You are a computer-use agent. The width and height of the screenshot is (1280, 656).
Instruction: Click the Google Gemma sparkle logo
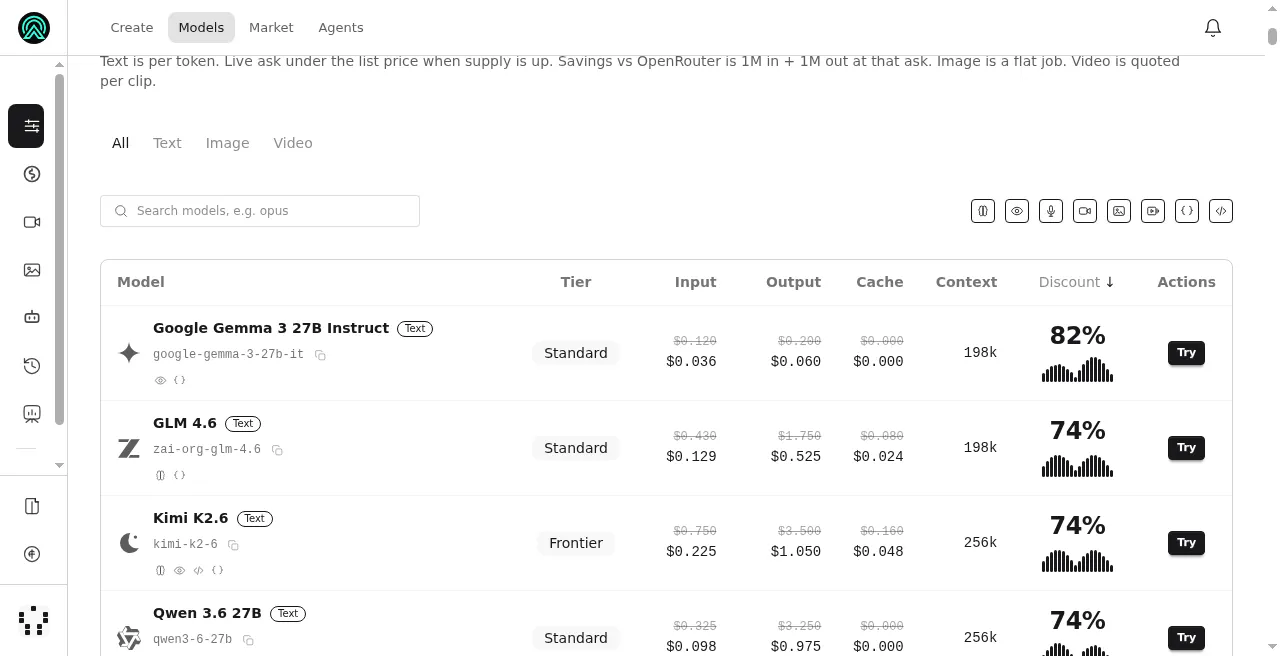129,352
